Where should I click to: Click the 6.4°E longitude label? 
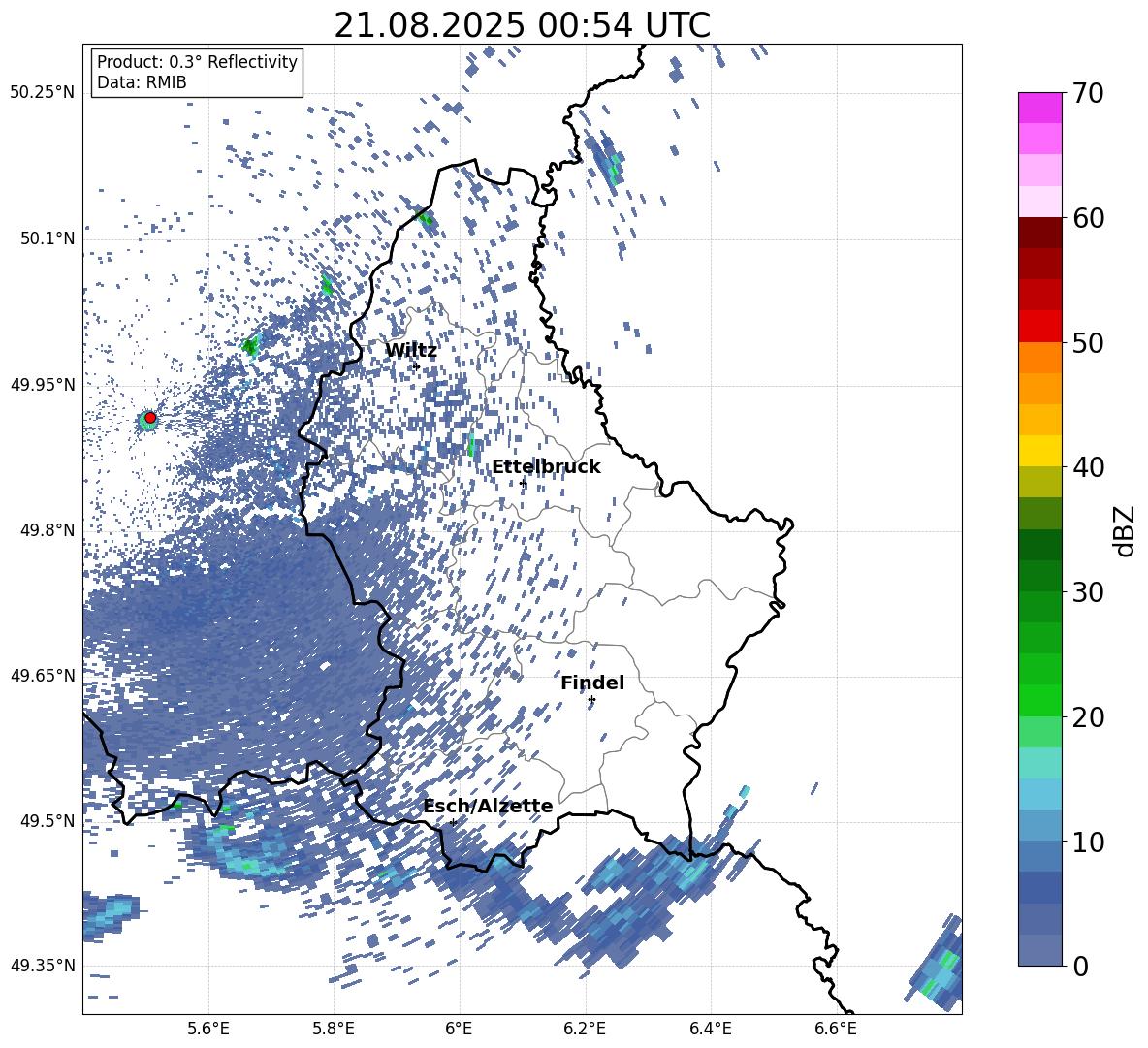point(711,1029)
